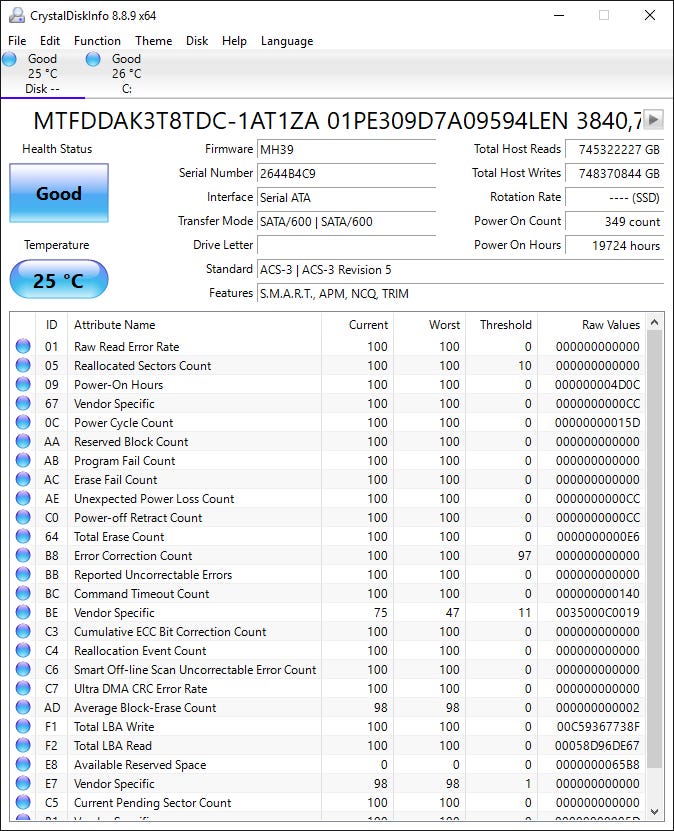Click the Serial Number field 2644B4C9
674x831 pixels.
(346, 173)
